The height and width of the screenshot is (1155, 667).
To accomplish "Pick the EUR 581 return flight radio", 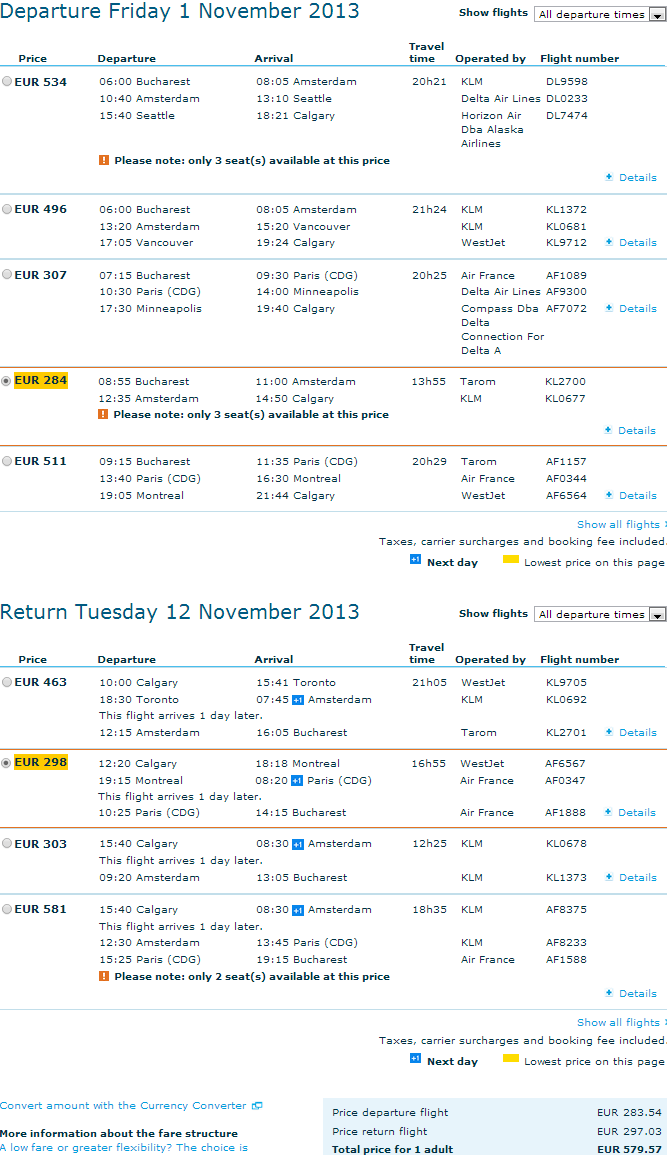I will [7, 909].
